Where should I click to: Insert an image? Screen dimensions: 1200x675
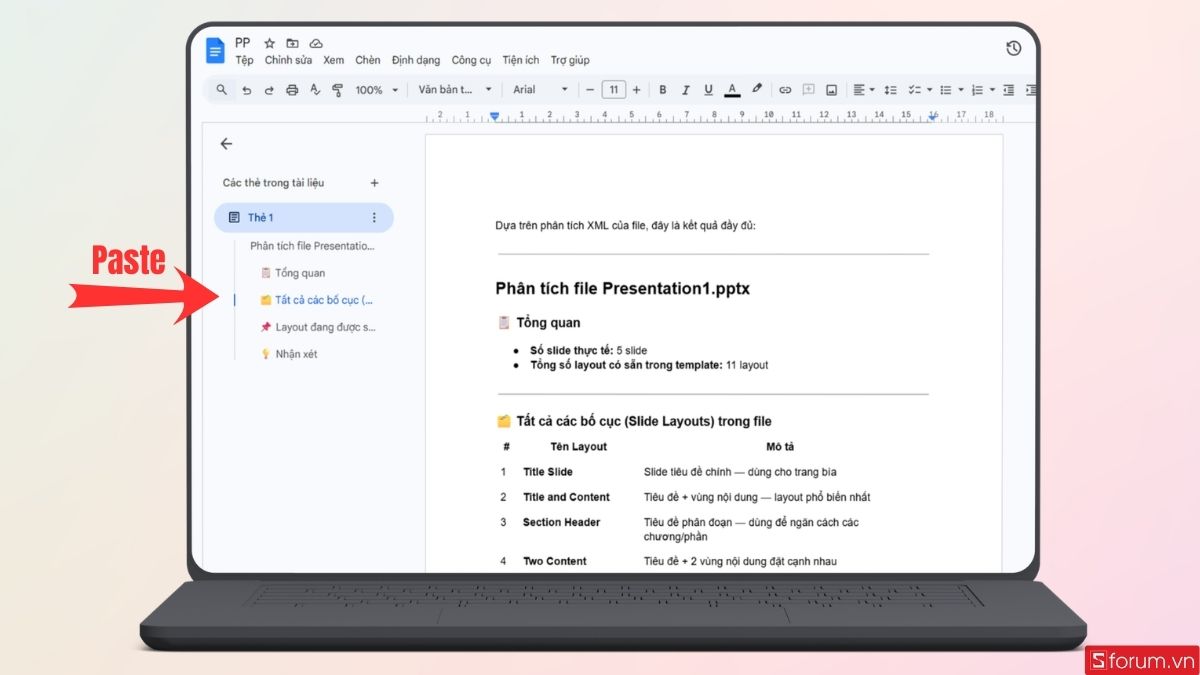pos(831,90)
